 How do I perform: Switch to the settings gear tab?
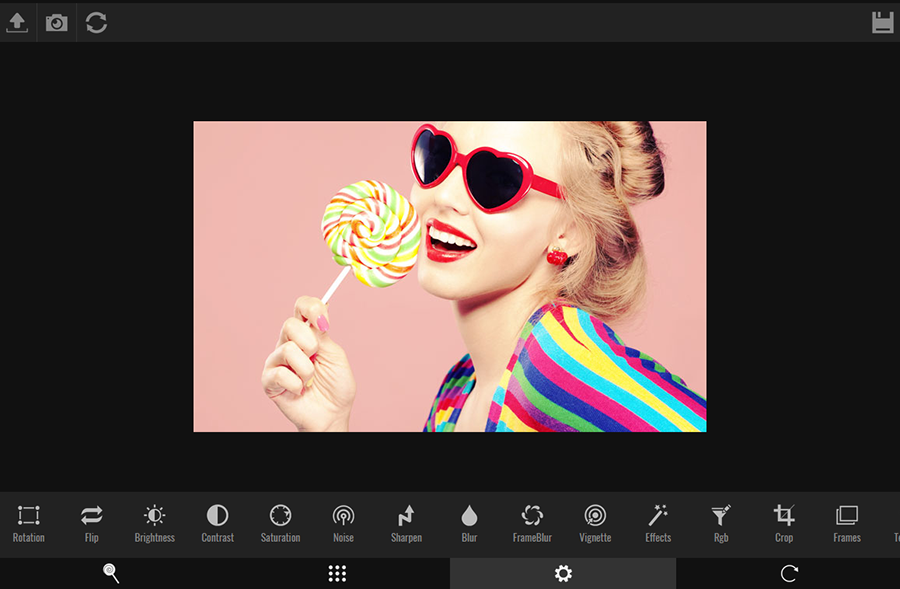(x=564, y=573)
